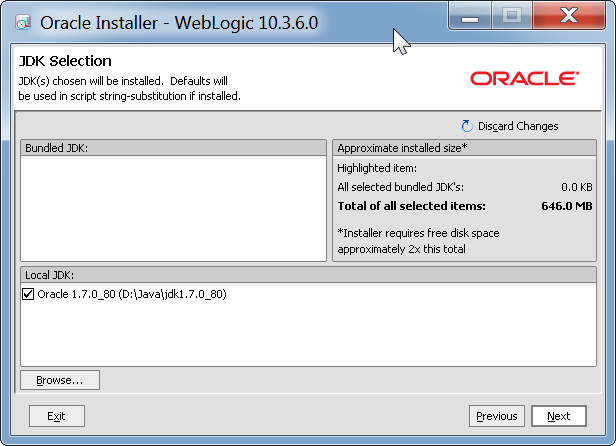Image resolution: width=616 pixels, height=446 pixels.
Task: Click the JDK Selection heading
Action: (x=65, y=61)
